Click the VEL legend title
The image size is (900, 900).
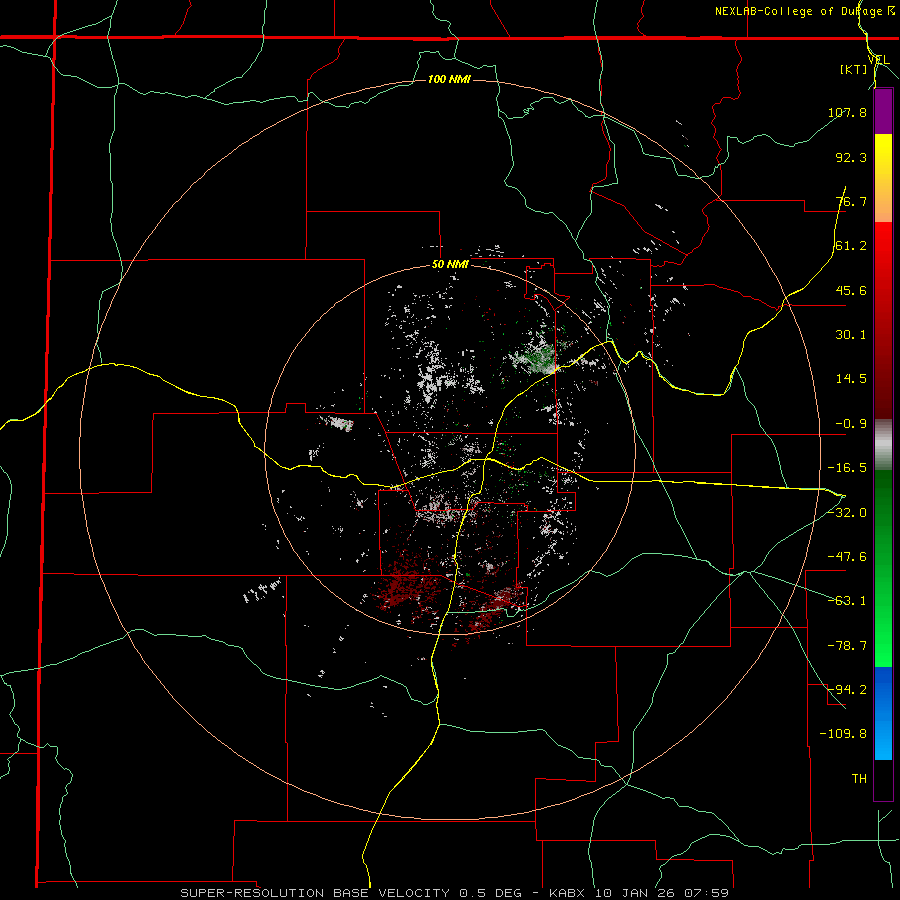coord(878,60)
